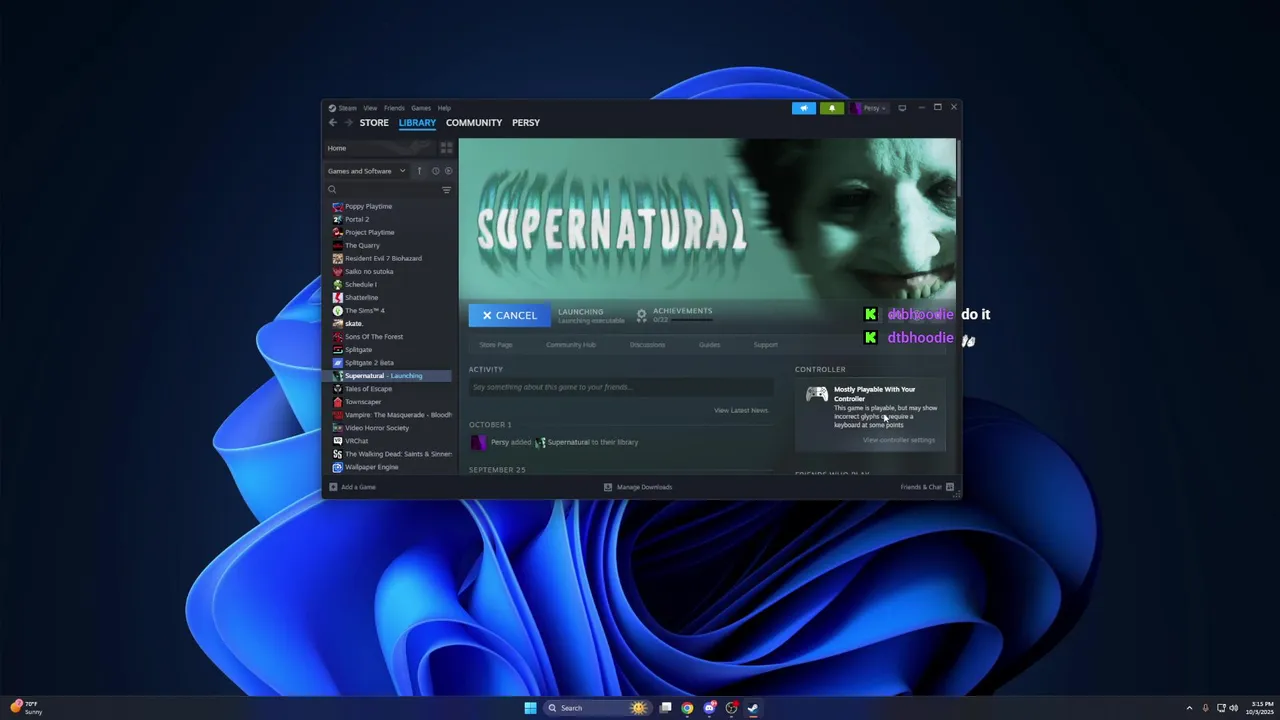
Task: Click the weather widget on taskbar
Action: tap(26, 708)
